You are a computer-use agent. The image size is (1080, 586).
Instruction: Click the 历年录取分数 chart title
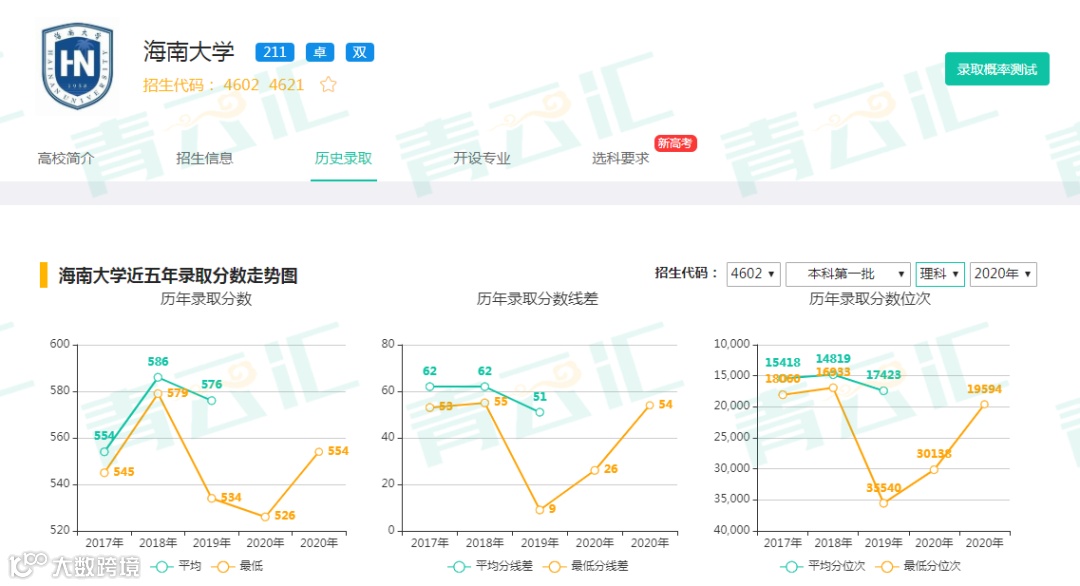tap(206, 299)
